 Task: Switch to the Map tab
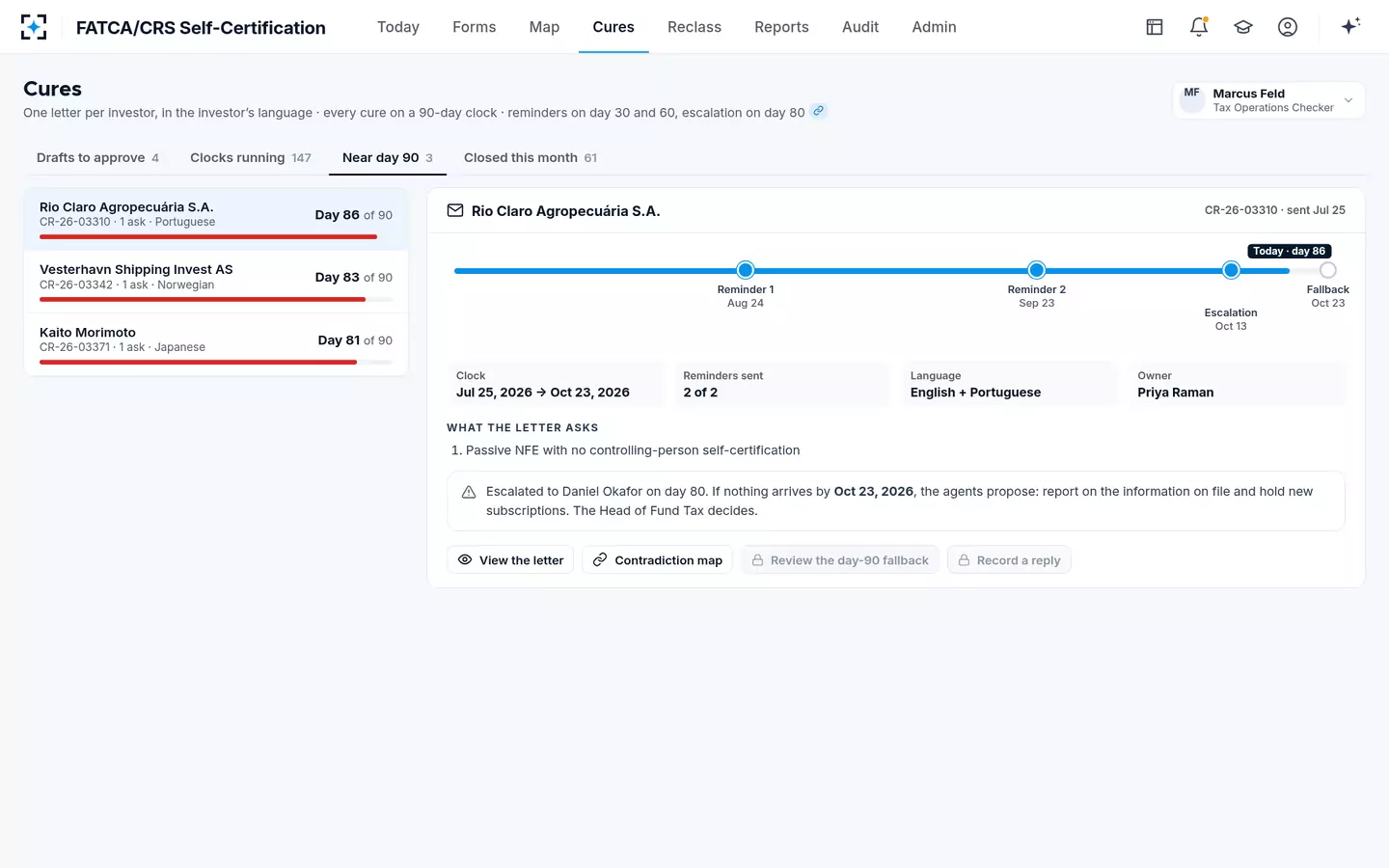544,27
